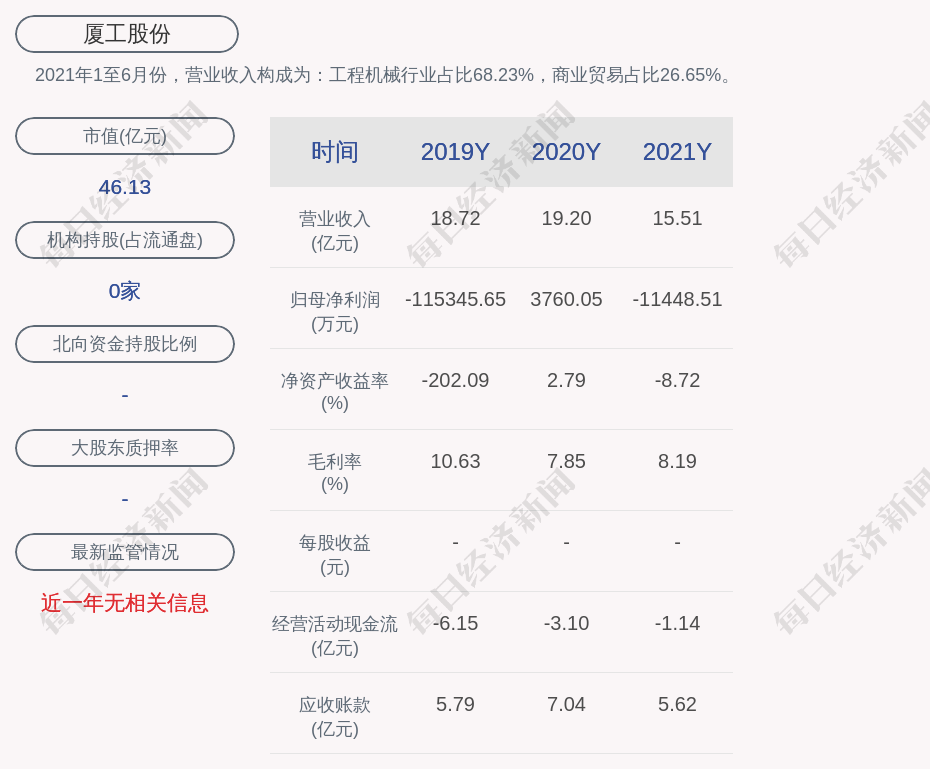Select net profit value -115345.65
Image resolution: width=930 pixels, height=769 pixels.
click(x=455, y=299)
